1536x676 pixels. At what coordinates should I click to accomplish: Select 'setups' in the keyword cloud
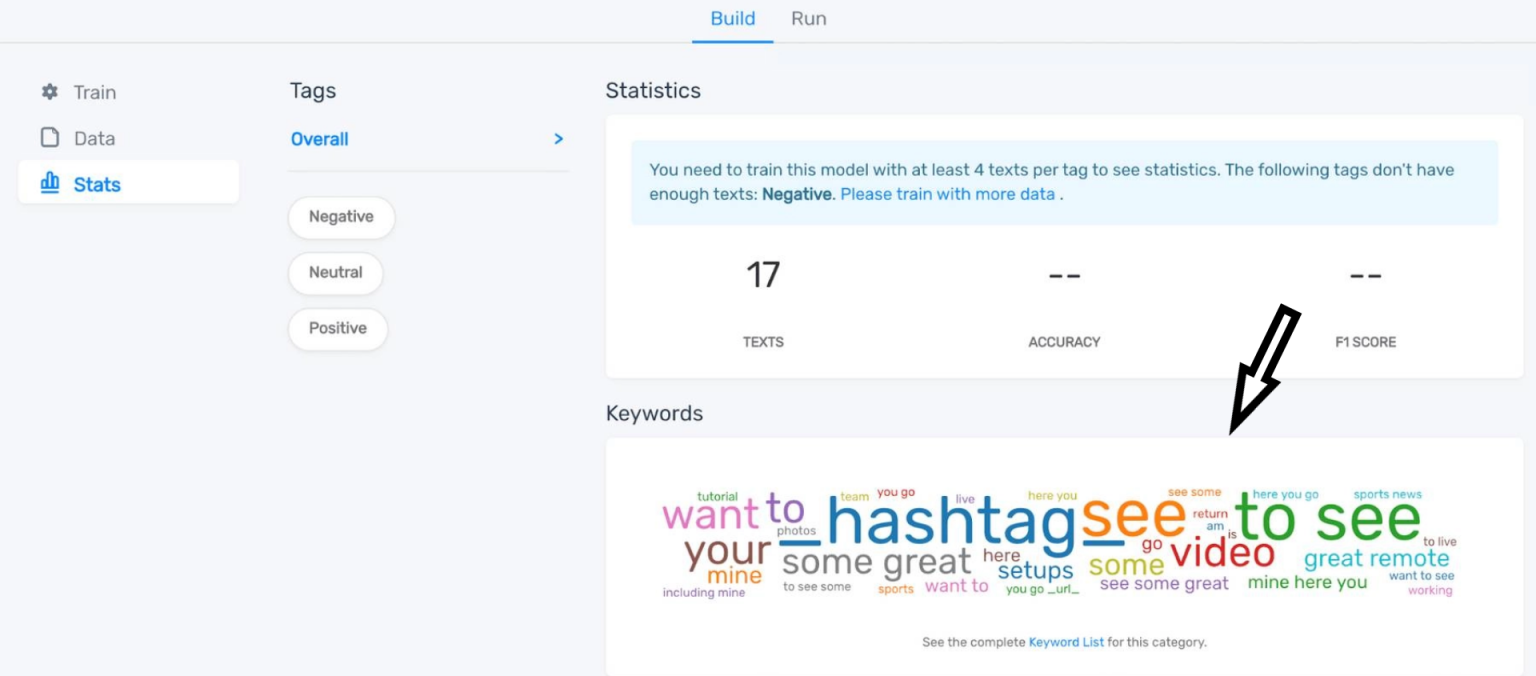[x=1034, y=572]
